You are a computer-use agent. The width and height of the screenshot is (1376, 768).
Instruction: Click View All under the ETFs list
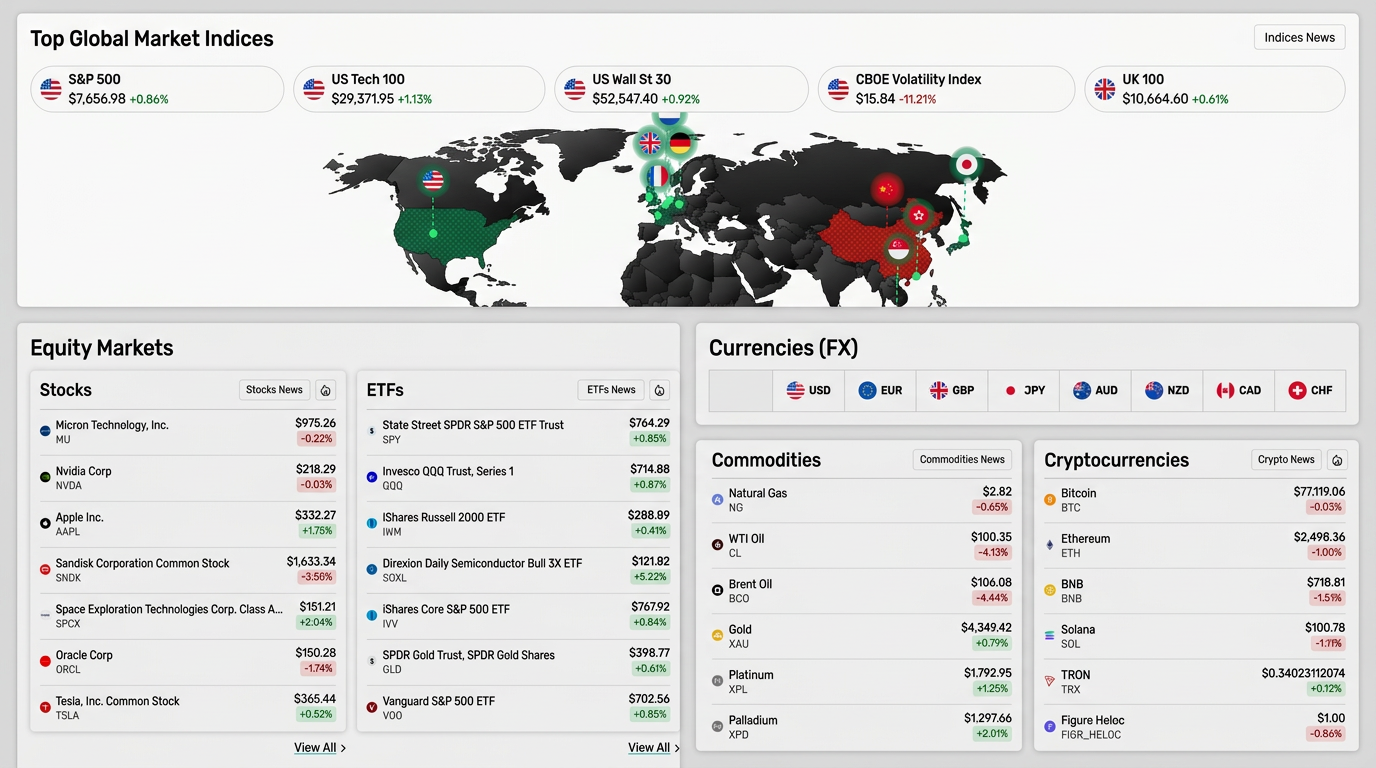click(x=654, y=748)
